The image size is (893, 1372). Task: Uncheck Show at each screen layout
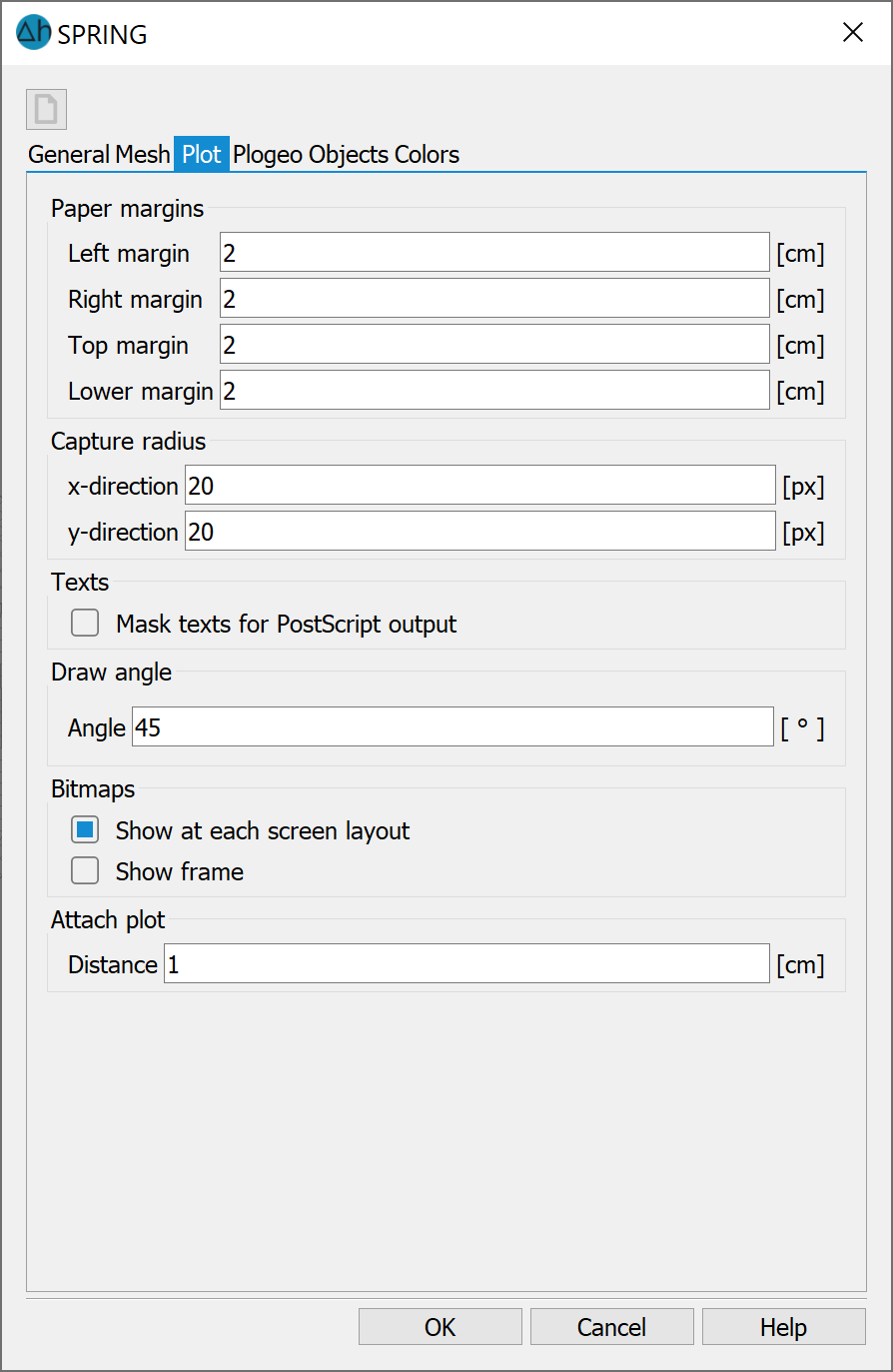coord(85,830)
